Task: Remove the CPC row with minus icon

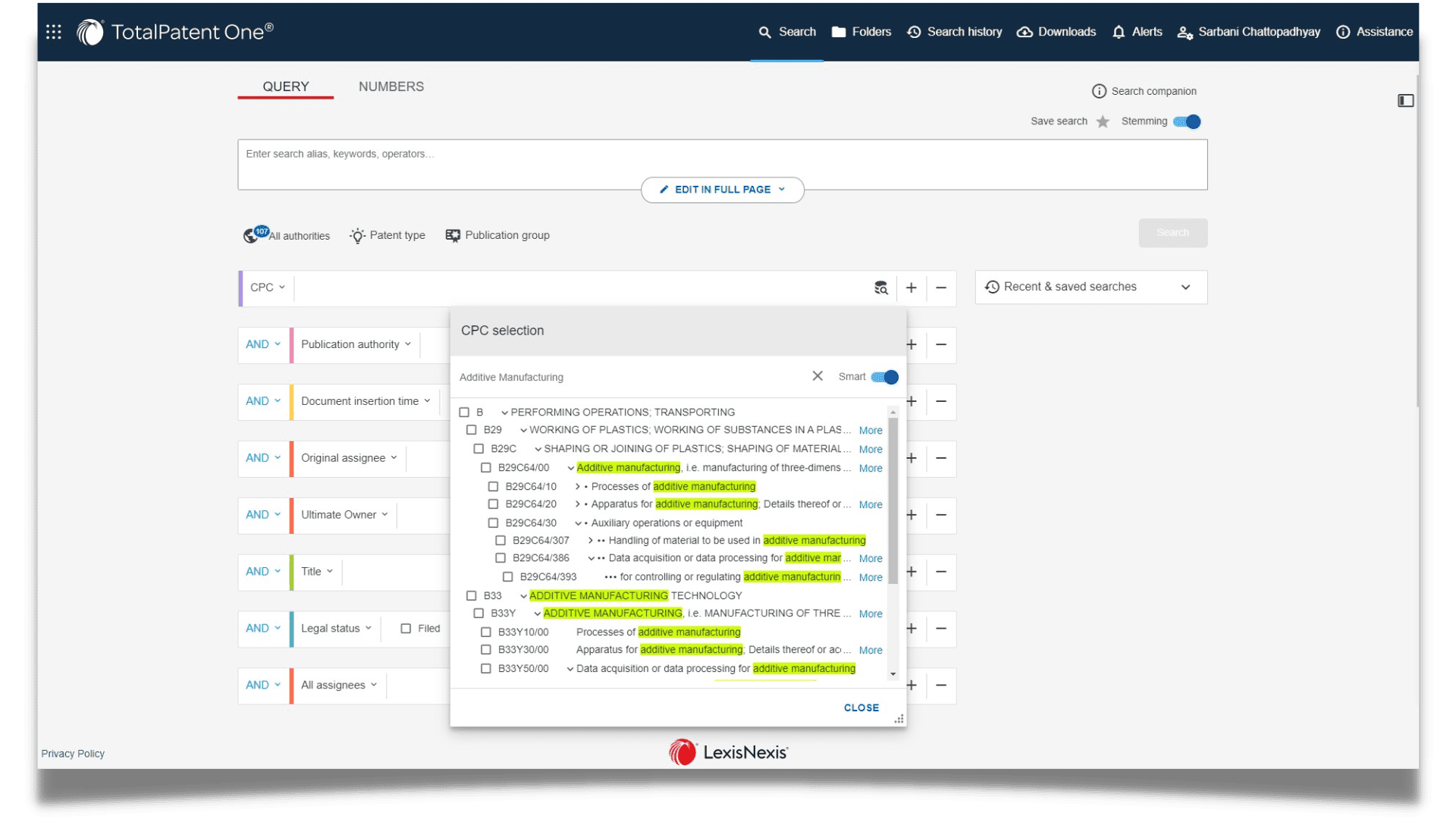Action: 941,287
